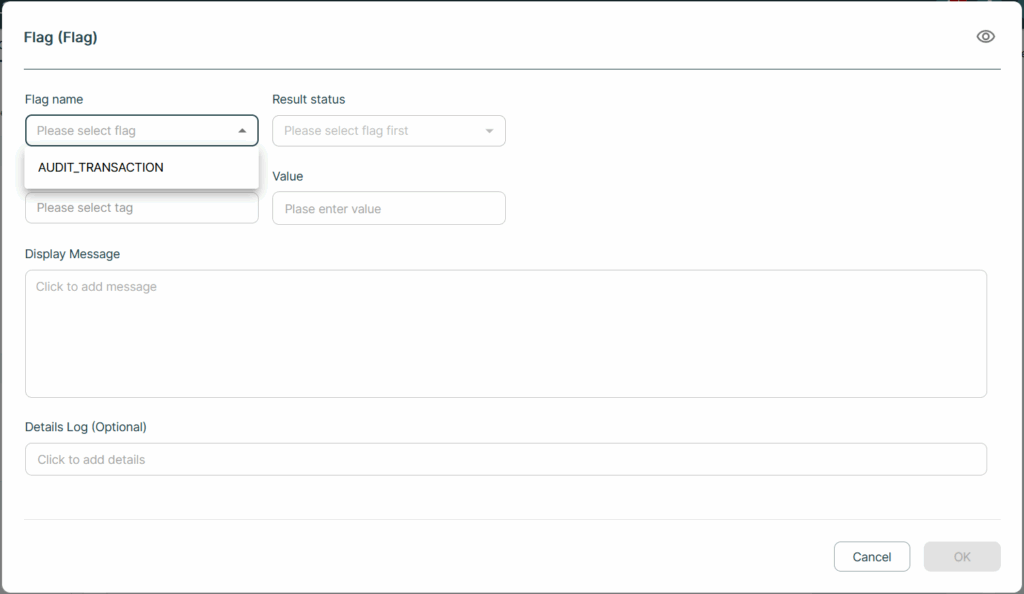This screenshot has height=594, width=1024.
Task: Confirm the dialog with the OK button
Action: click(x=962, y=557)
